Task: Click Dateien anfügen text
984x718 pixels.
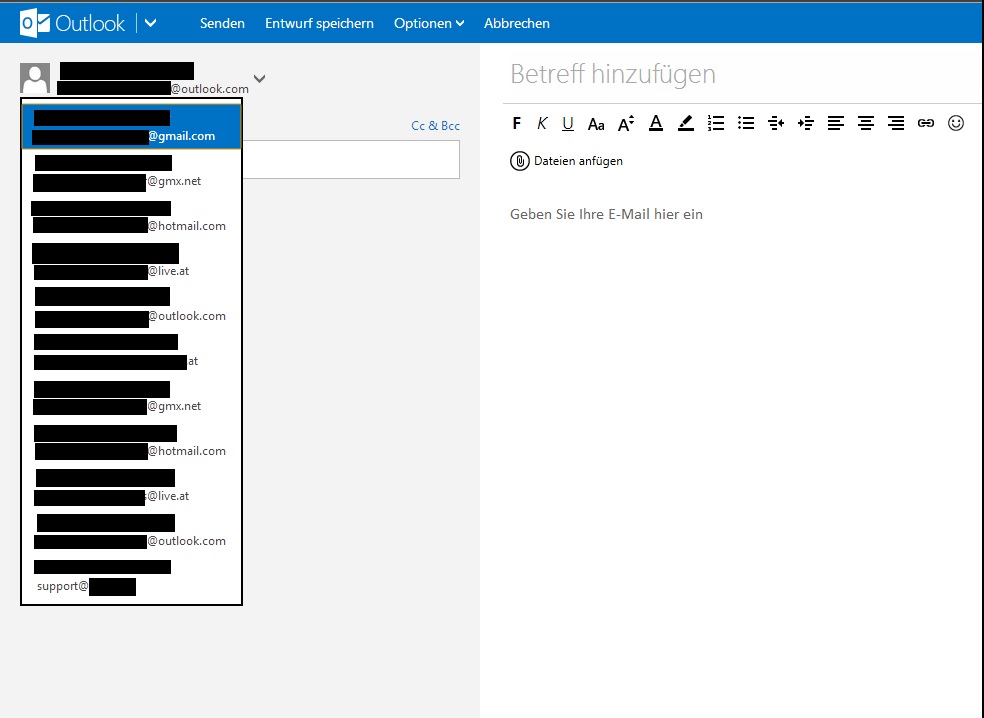Action: (x=579, y=161)
